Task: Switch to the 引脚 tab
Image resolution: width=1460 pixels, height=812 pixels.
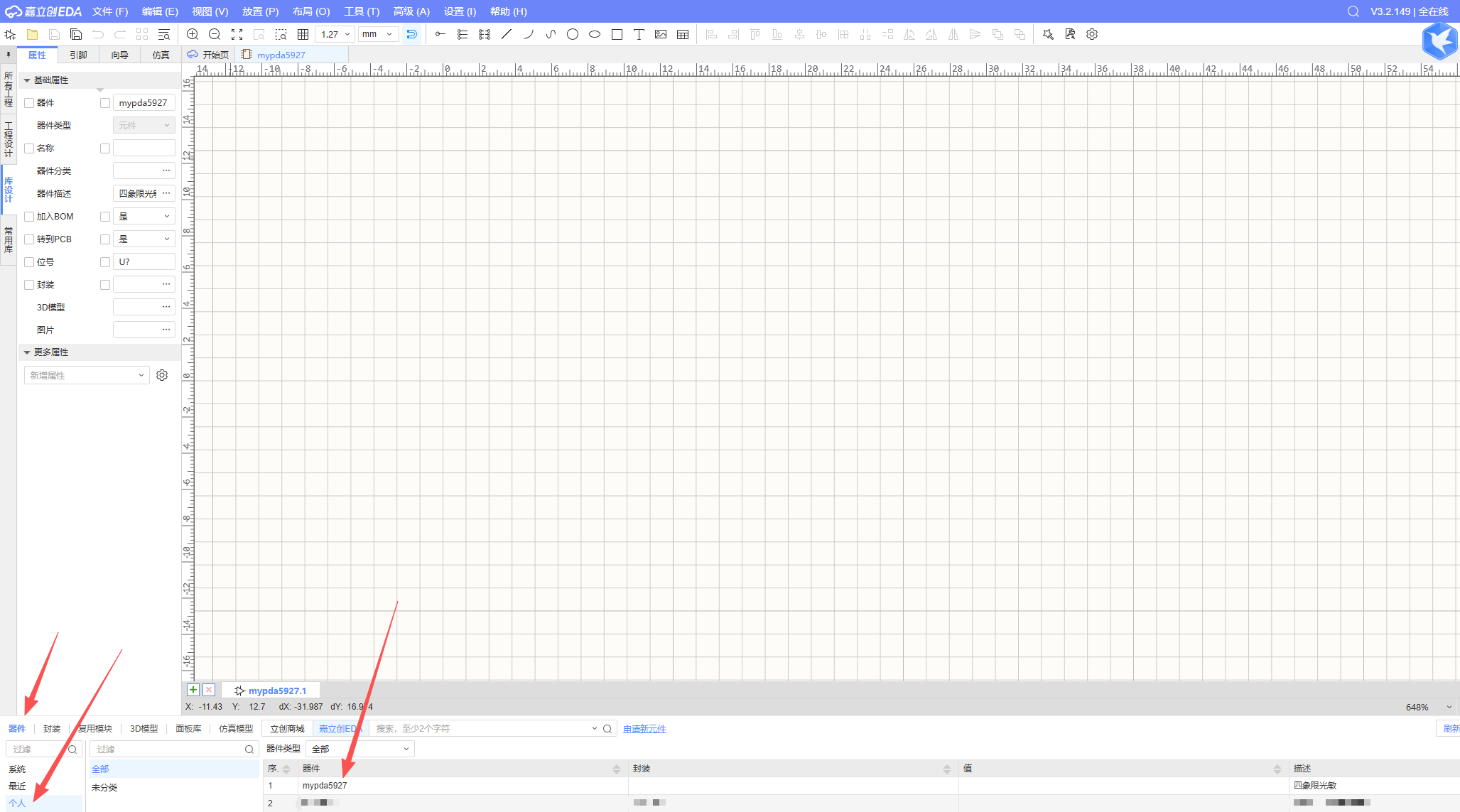Action: [78, 55]
